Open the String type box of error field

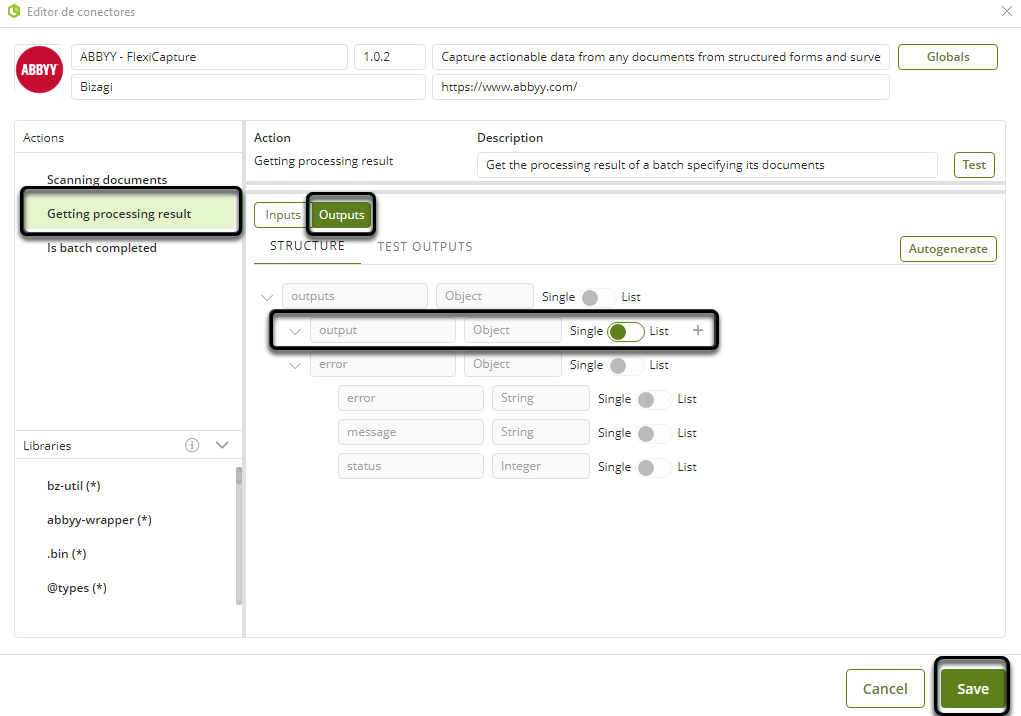tap(540, 398)
